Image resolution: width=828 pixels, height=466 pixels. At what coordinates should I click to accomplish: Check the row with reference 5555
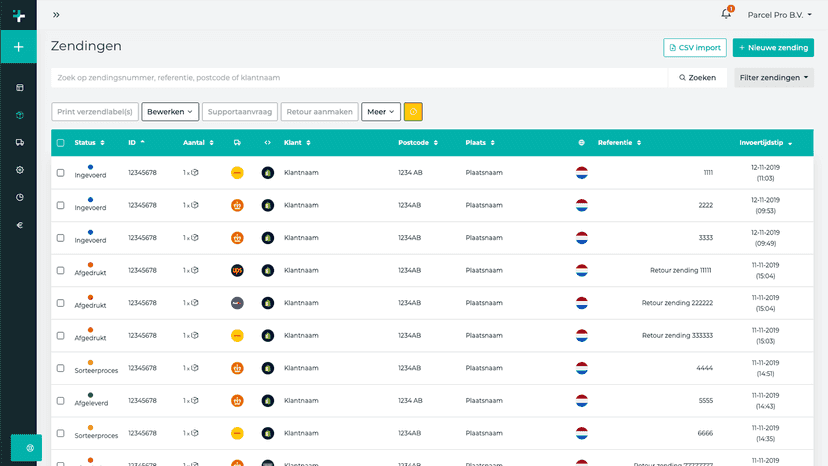pos(61,401)
